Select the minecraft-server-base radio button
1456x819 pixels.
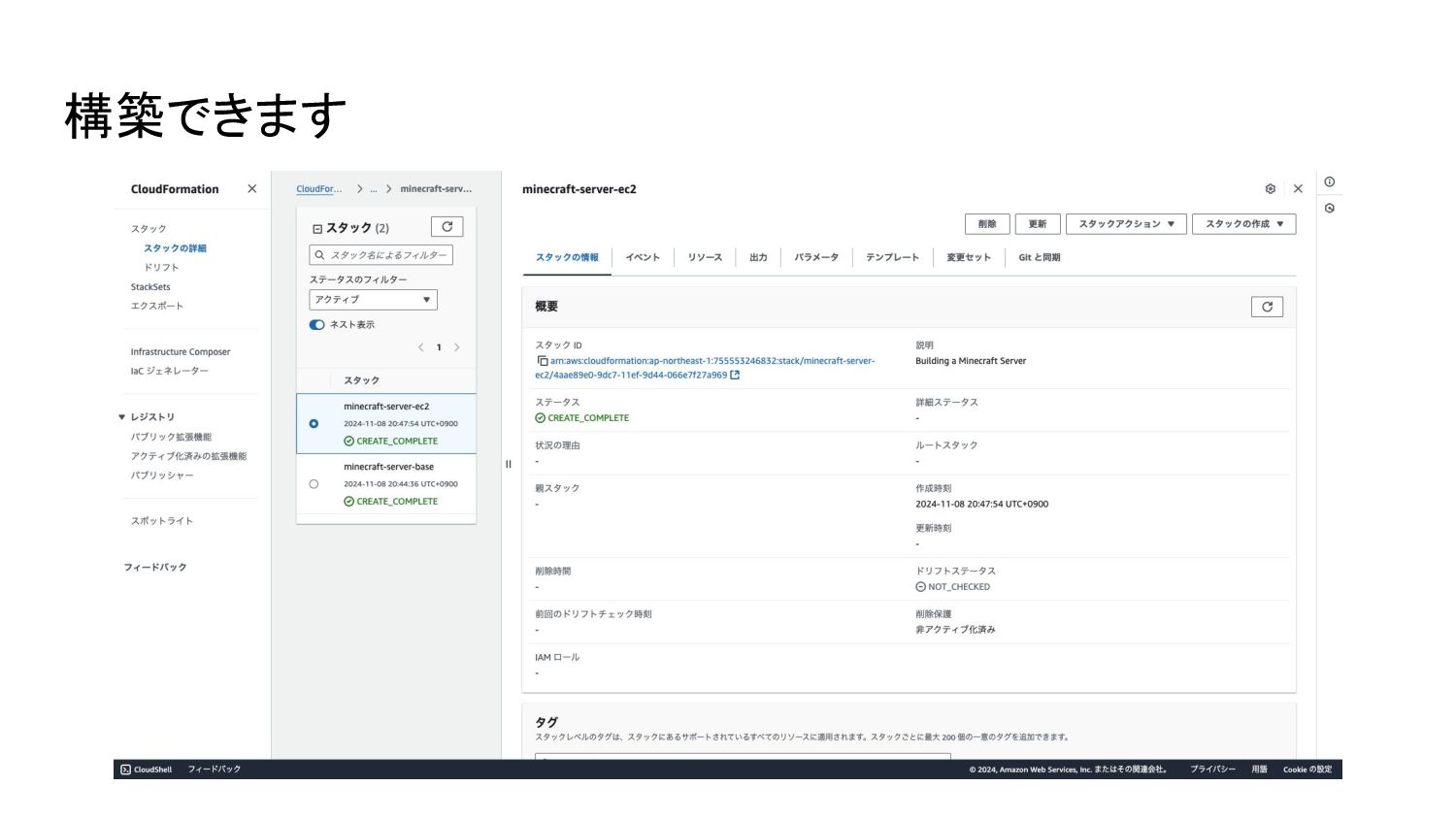point(314,484)
